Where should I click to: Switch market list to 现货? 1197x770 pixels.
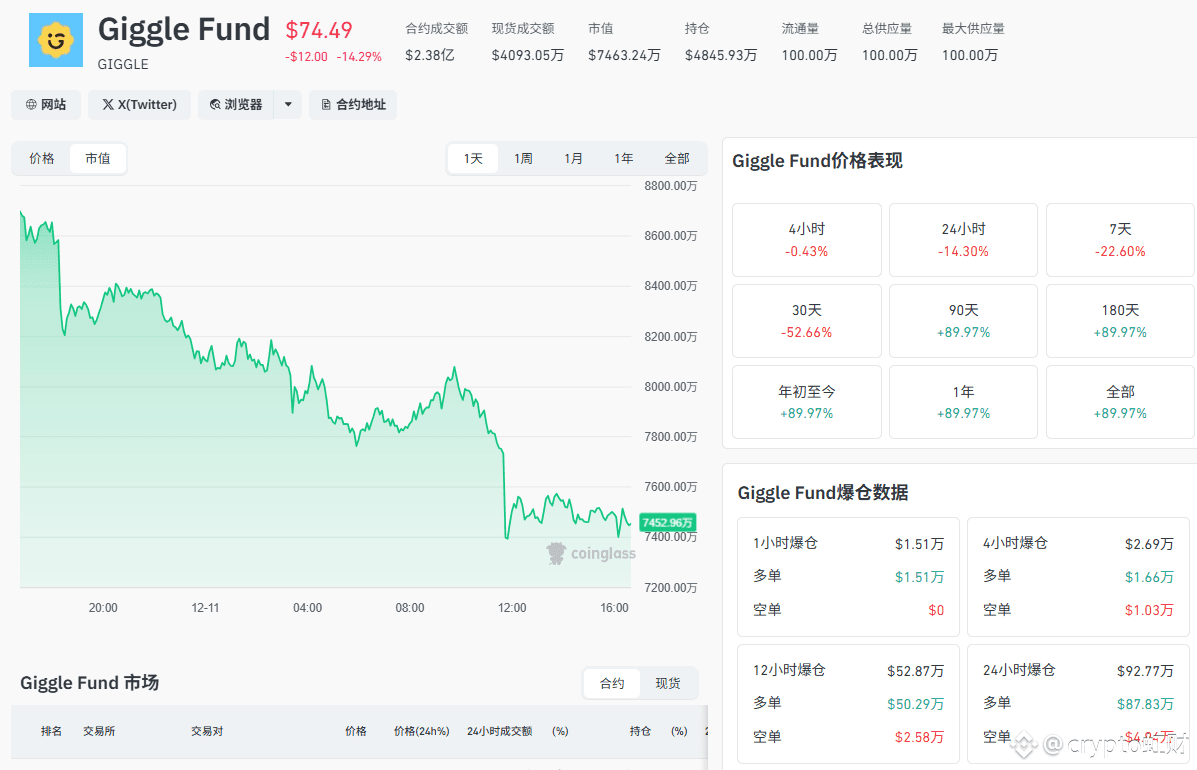[x=668, y=684]
